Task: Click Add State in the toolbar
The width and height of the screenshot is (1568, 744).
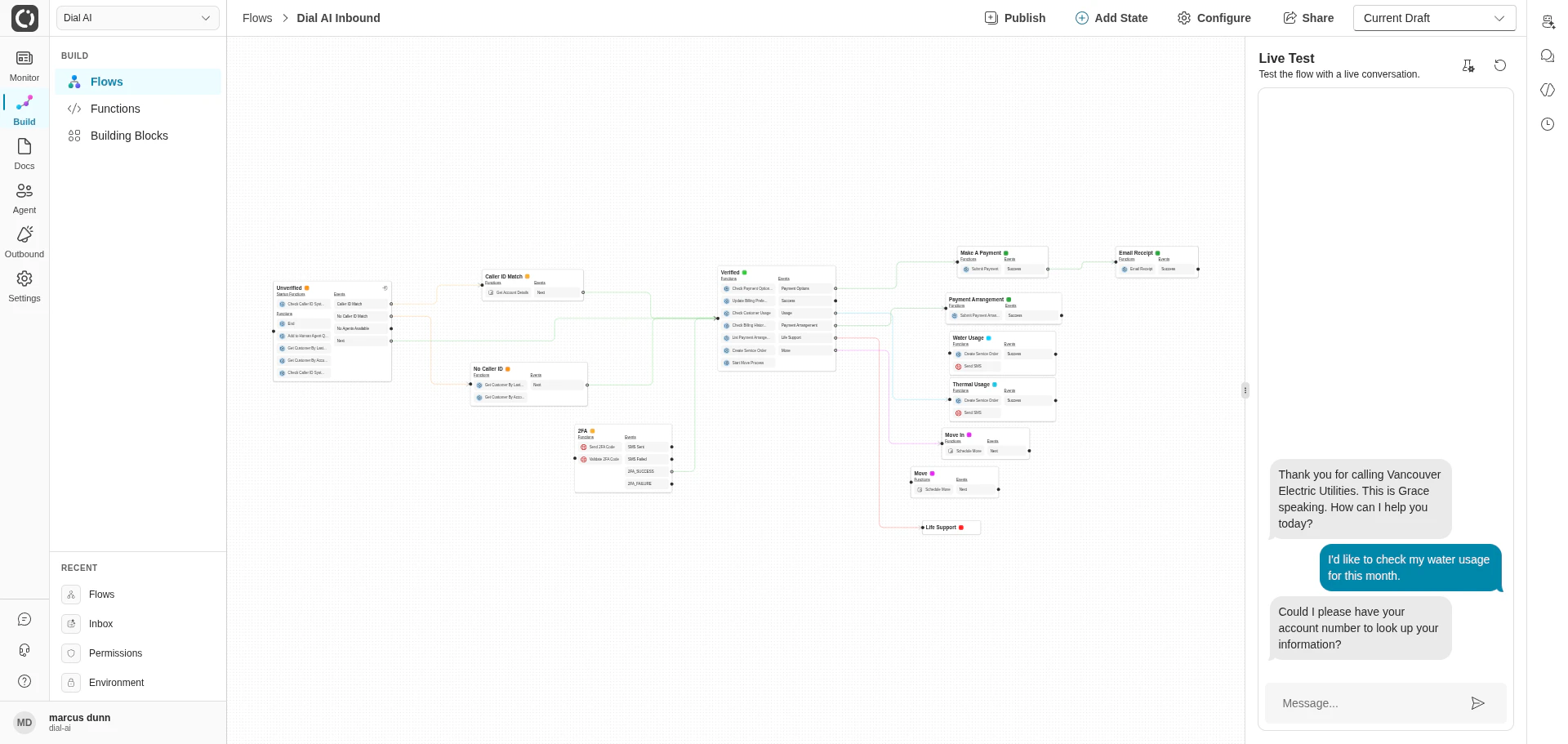Action: coord(1111,18)
